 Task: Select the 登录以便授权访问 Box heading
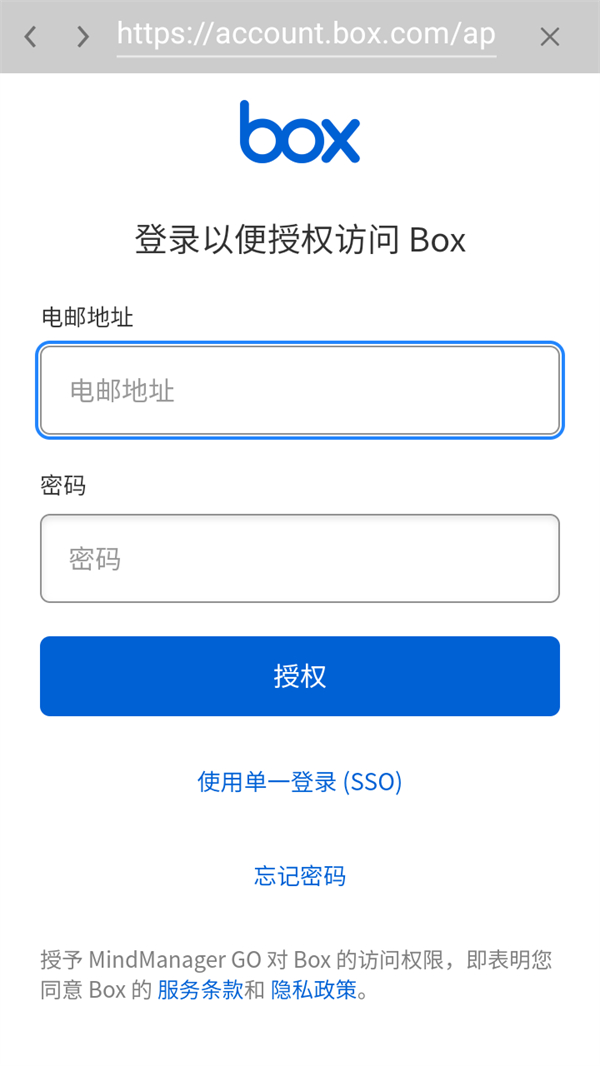click(x=300, y=239)
